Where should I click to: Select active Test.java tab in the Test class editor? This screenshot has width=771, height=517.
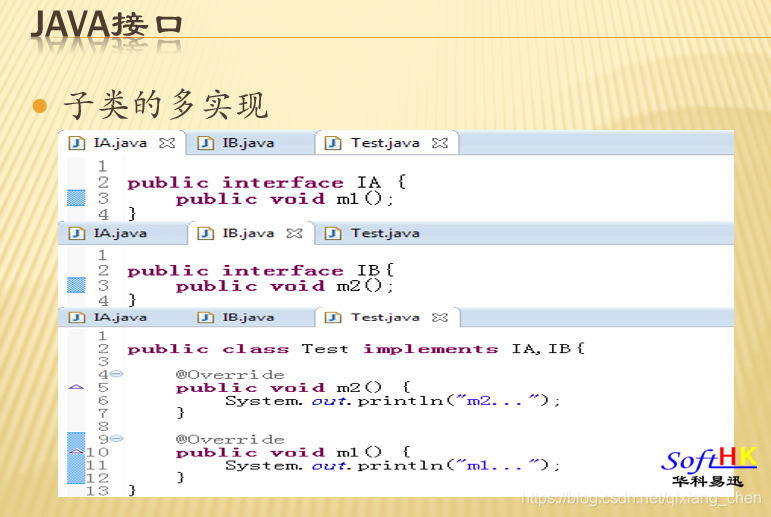pyautogui.click(x=386, y=317)
